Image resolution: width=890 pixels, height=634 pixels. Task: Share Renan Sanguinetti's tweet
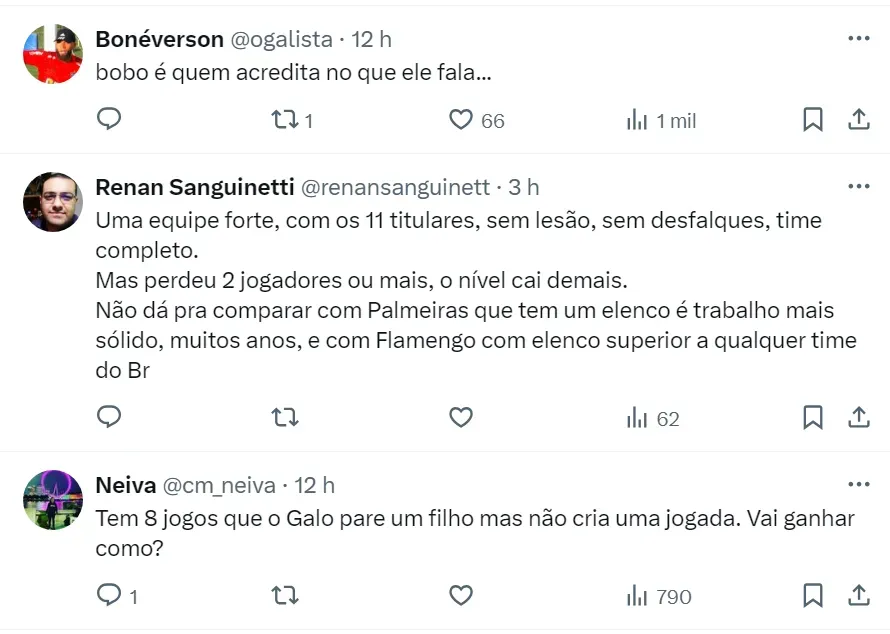pos(858,417)
